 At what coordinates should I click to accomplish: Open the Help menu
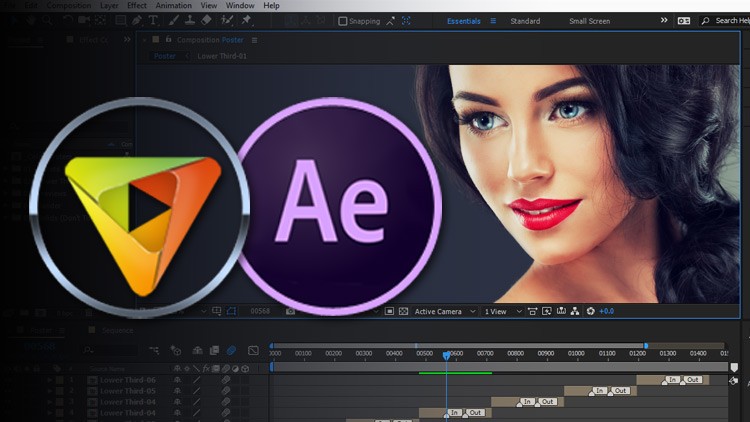point(271,5)
